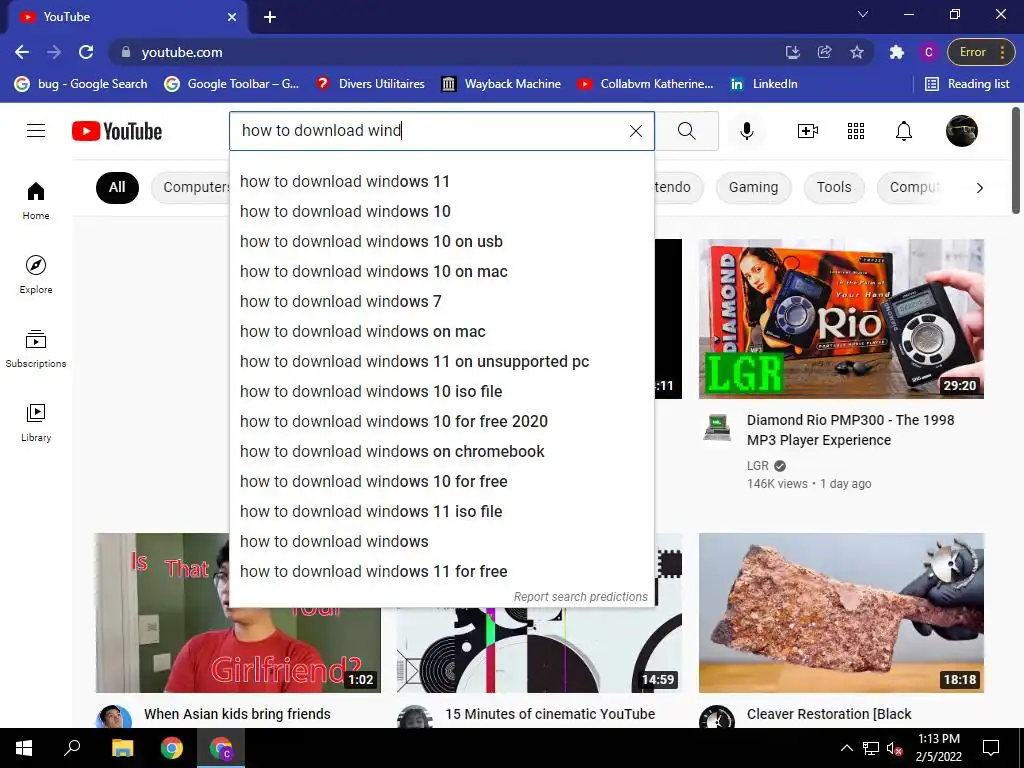Click the YouTube logo

coord(117,131)
